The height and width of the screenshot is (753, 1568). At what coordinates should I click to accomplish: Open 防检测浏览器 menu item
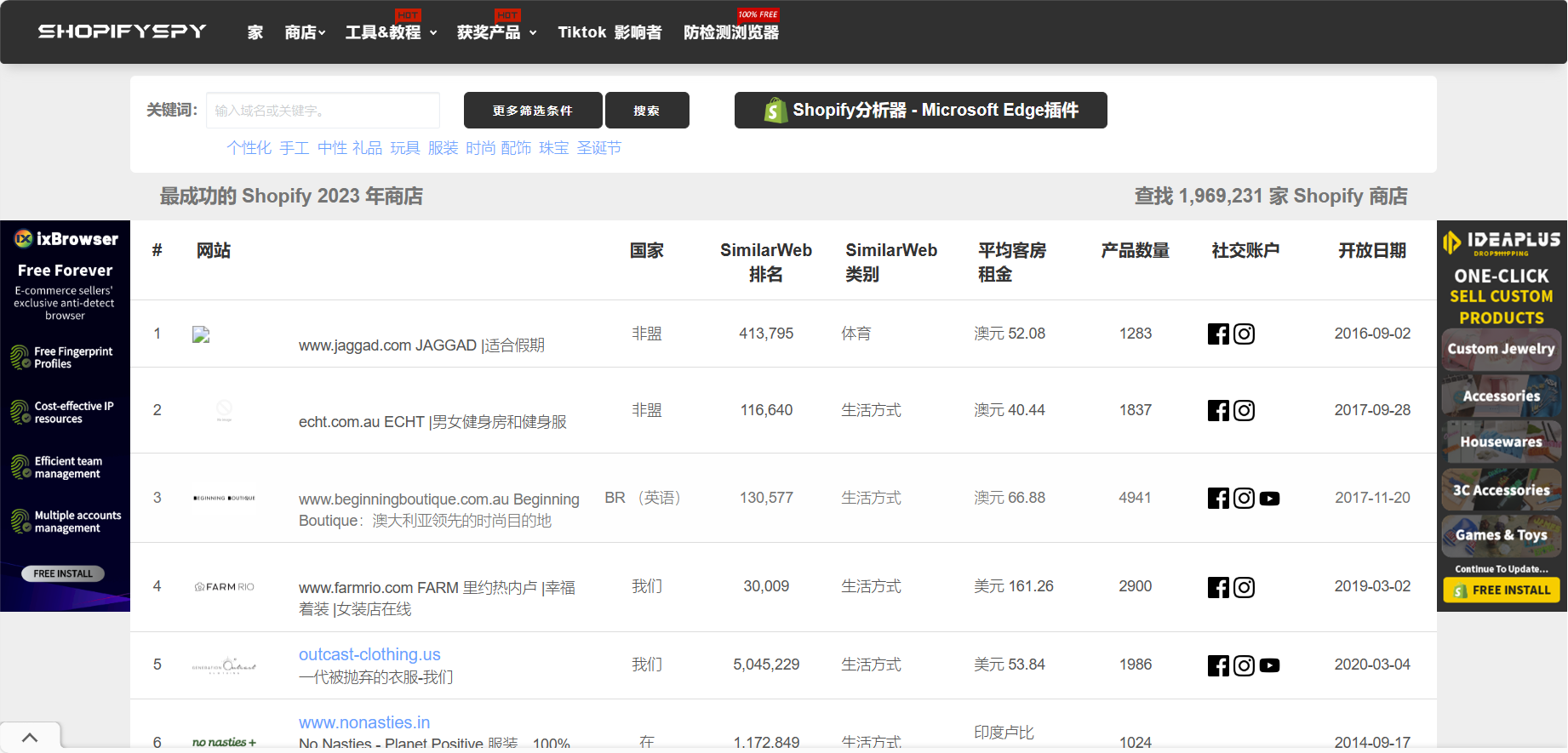tap(731, 32)
